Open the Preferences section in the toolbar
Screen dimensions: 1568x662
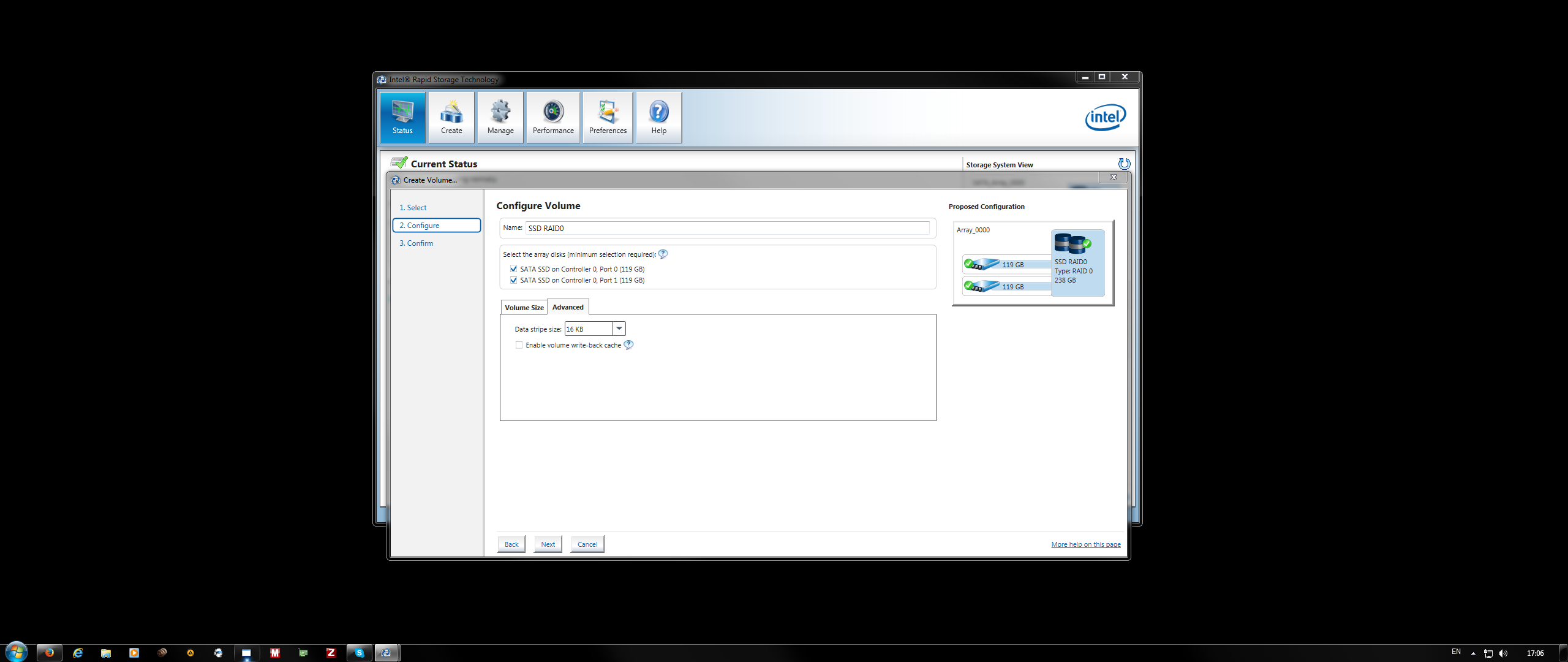click(608, 117)
